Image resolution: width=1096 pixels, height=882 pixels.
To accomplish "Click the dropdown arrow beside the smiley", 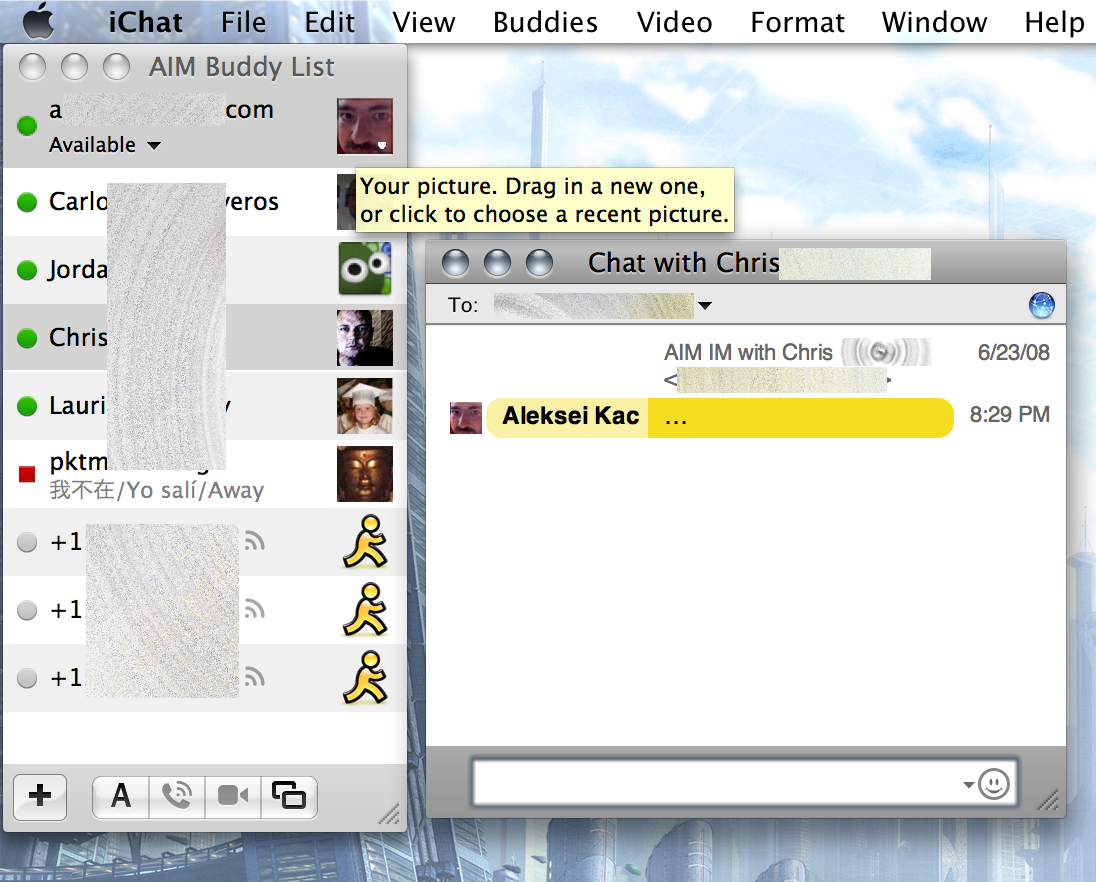I will [968, 784].
